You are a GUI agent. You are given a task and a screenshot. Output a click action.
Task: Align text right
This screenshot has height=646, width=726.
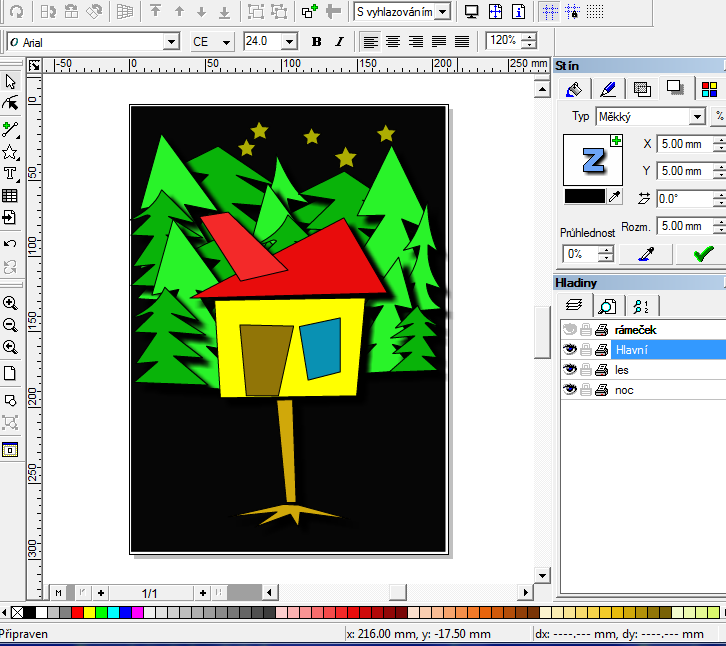(416, 42)
